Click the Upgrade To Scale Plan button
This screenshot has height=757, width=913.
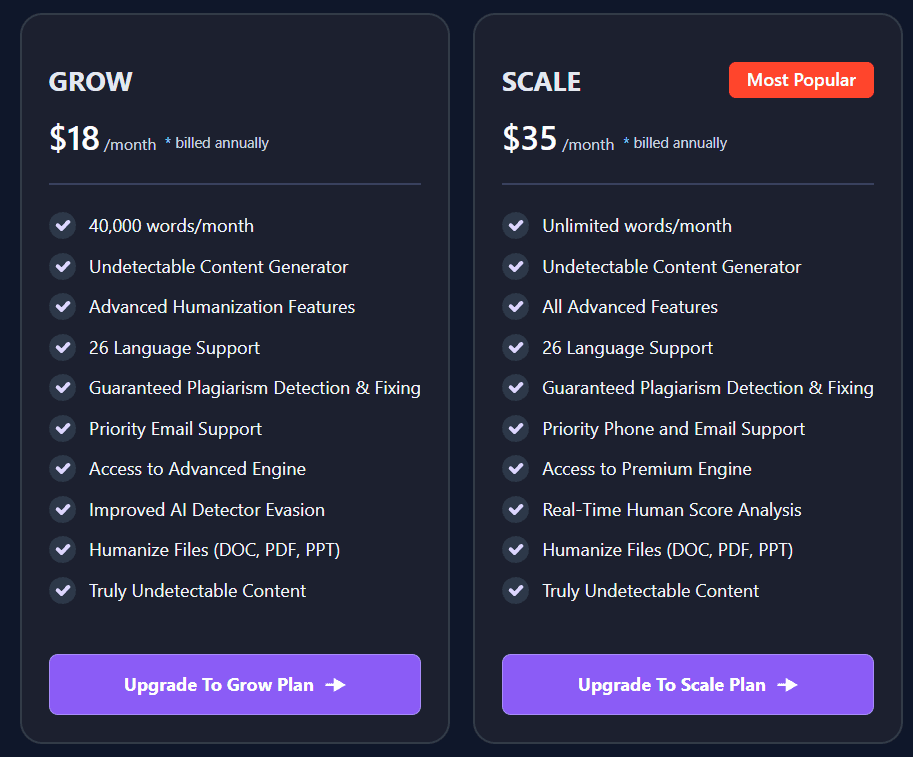tap(687, 685)
